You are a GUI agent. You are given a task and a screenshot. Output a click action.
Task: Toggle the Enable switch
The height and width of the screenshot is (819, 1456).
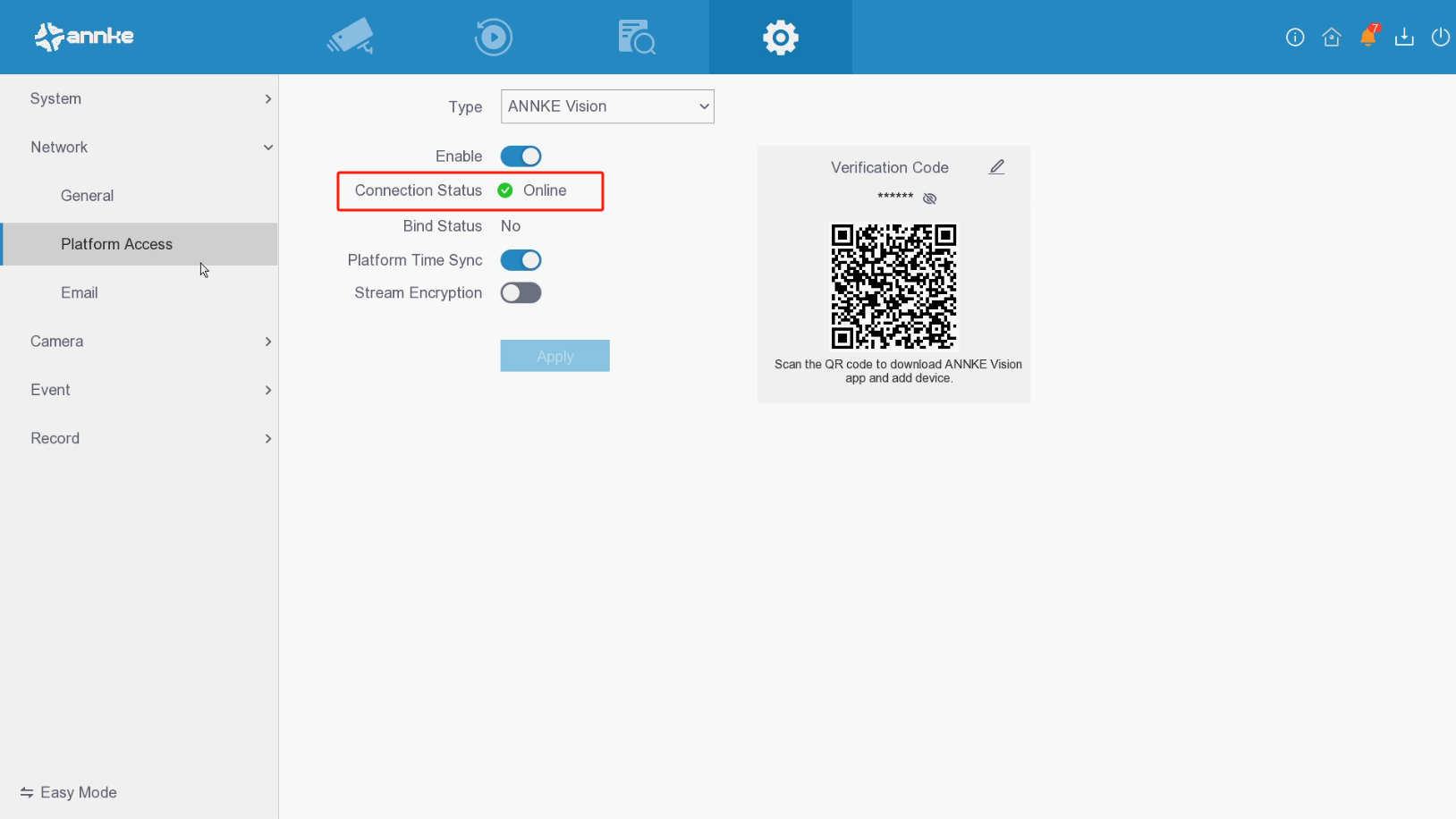click(x=521, y=156)
